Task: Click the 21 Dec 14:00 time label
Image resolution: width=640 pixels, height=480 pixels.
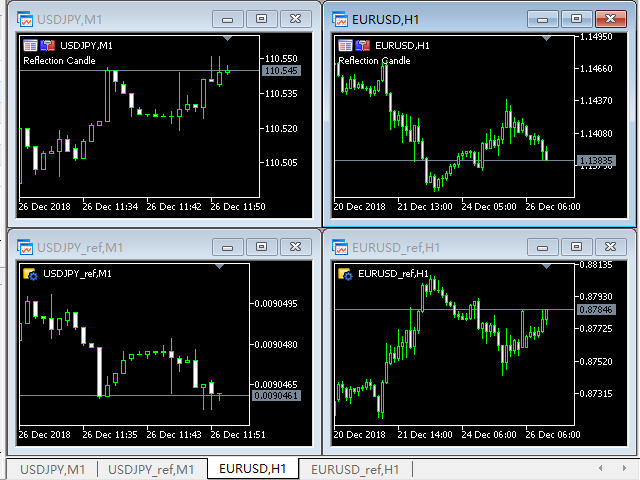Action: pyautogui.click(x=425, y=435)
